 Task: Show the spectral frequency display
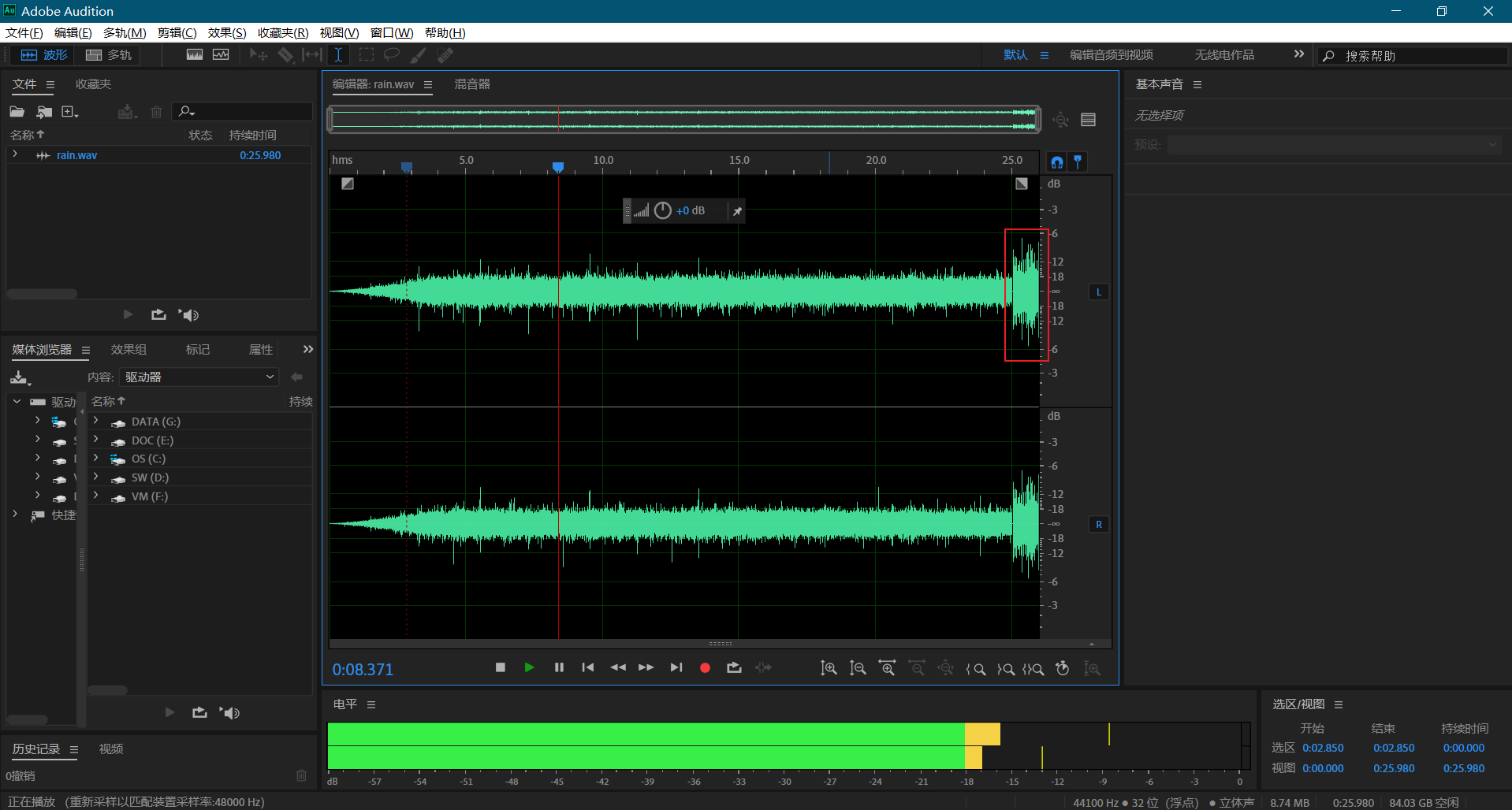coord(195,54)
